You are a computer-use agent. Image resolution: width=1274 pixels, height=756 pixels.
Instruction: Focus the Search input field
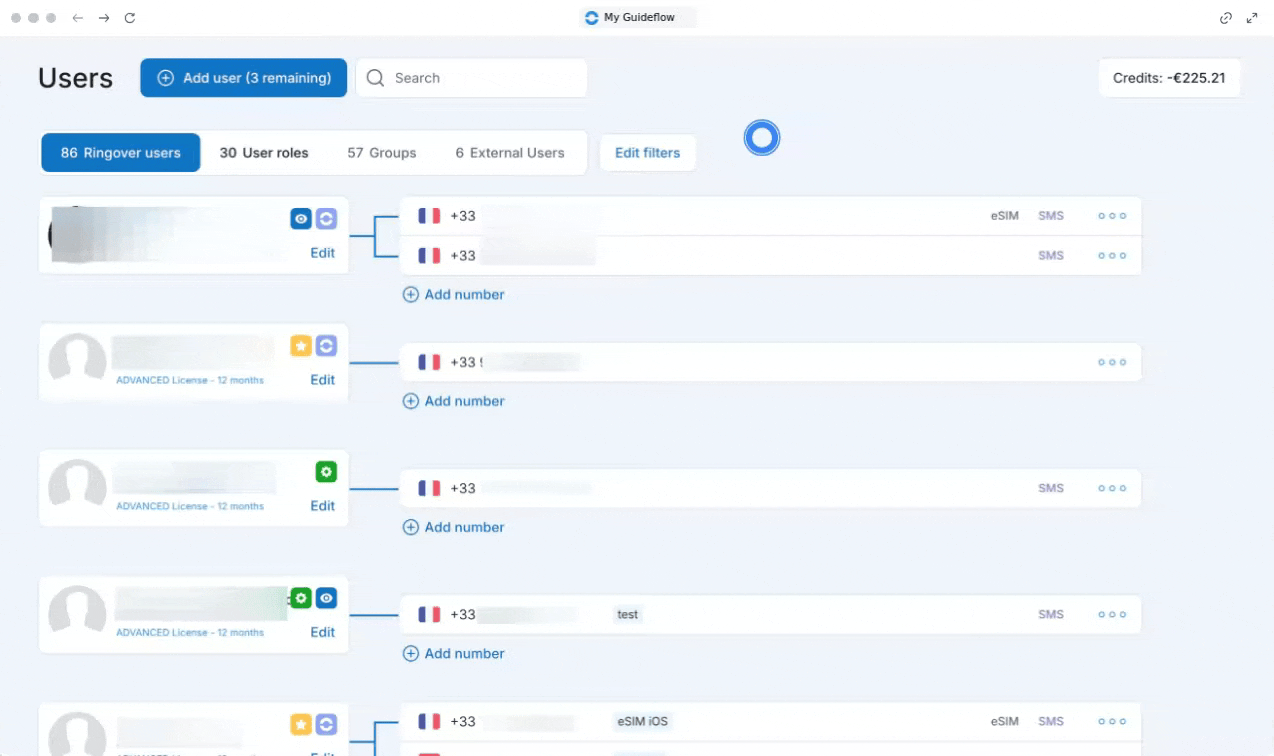pyautogui.click(x=471, y=78)
